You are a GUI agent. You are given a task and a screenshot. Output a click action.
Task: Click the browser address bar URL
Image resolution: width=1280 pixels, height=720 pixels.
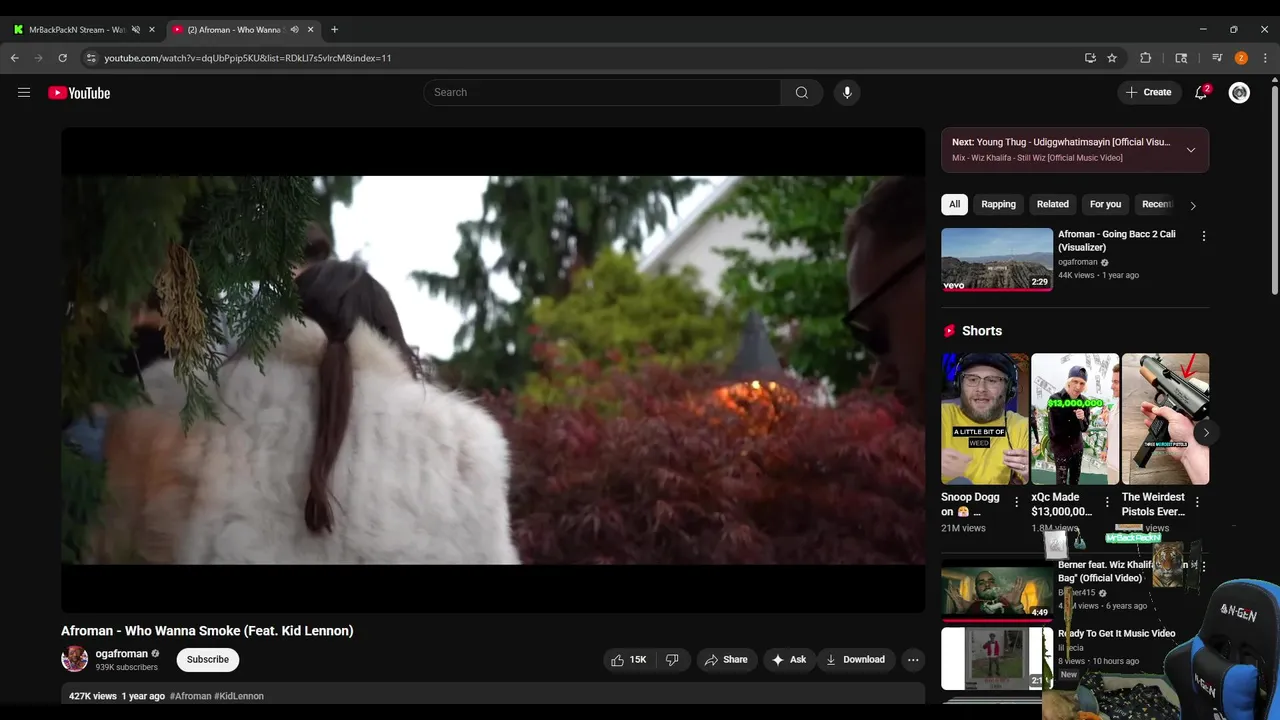tap(248, 58)
